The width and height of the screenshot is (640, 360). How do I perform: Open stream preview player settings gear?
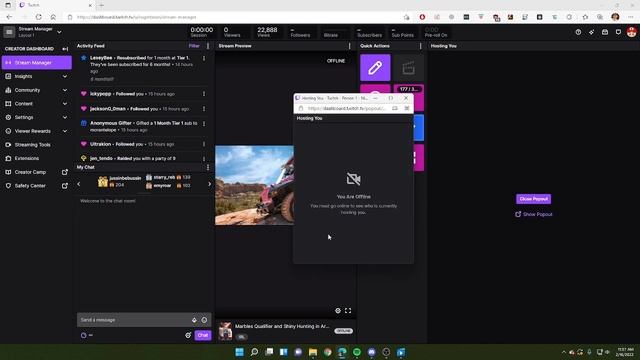tap(338, 311)
